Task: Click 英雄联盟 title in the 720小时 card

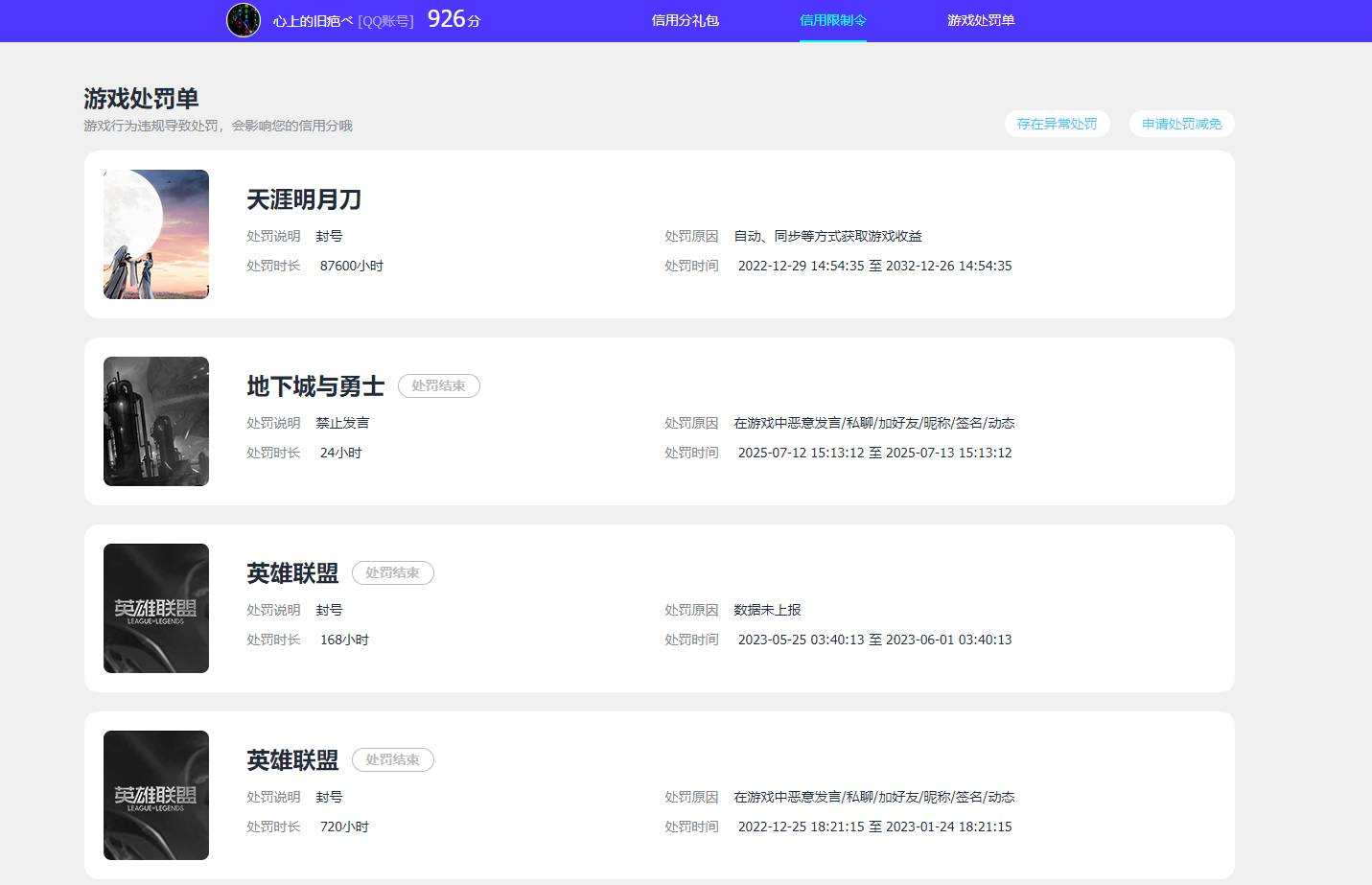Action: click(x=292, y=760)
